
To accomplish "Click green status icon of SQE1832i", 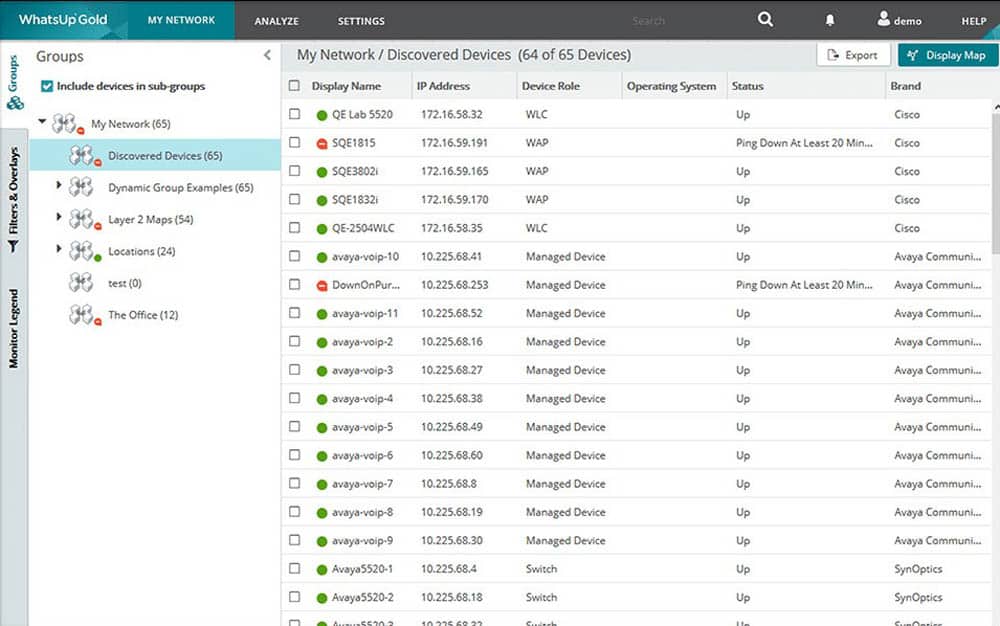I will click(x=321, y=201).
